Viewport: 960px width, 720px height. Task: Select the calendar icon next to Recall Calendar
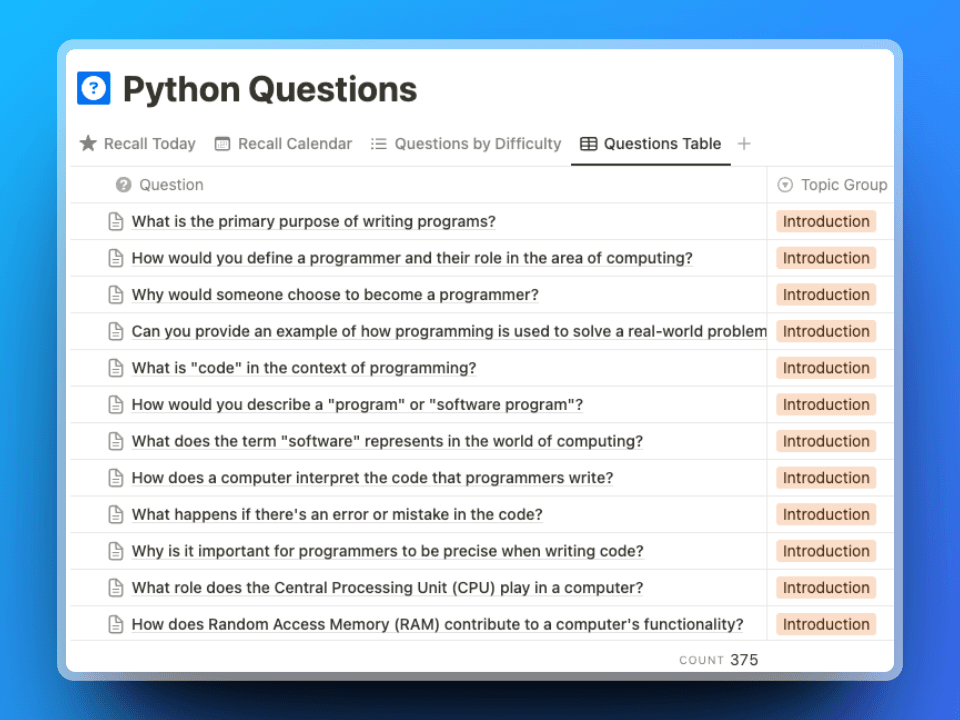[221, 143]
